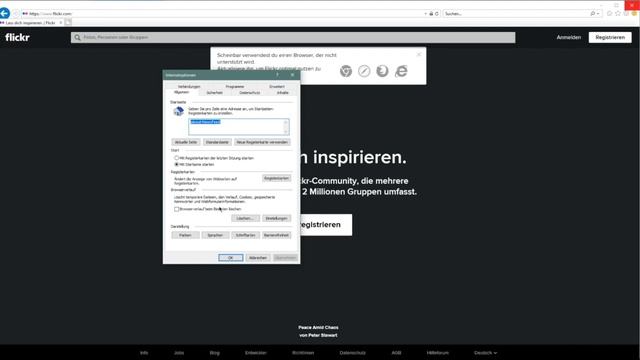
Task: Click the Safari compass icon in warning banner
Action: coord(364,71)
